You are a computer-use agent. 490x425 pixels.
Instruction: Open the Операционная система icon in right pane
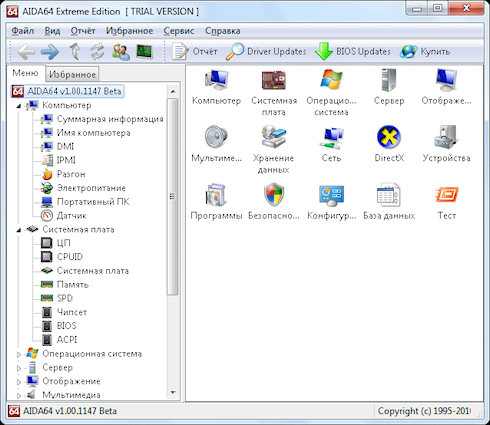coord(331,93)
